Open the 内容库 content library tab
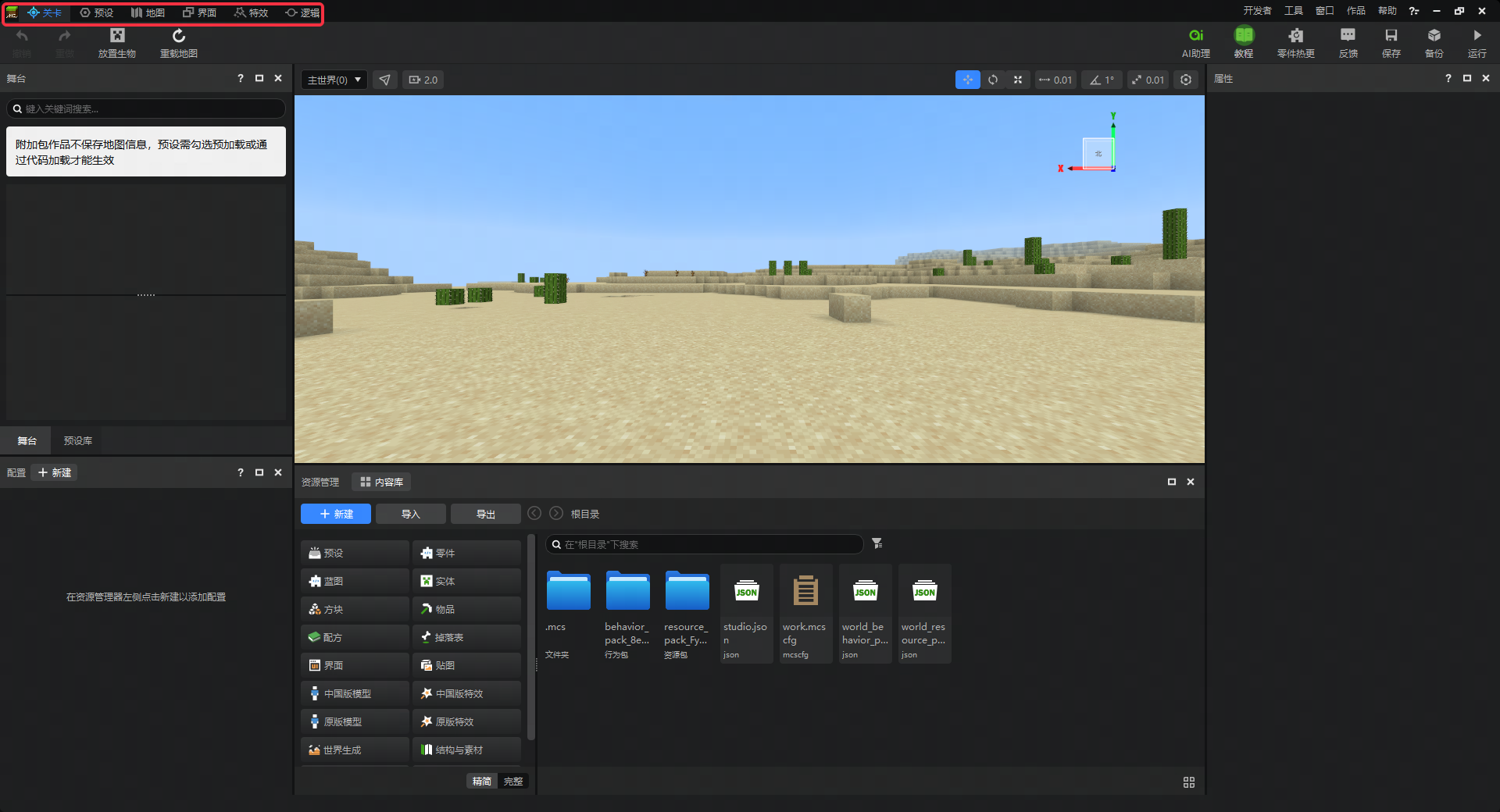Screen dimensions: 1500x812 381,482
